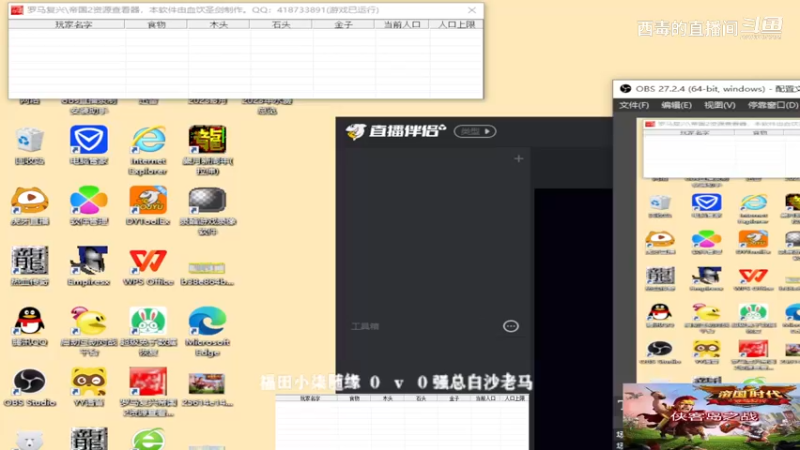Open the 工具箱 more-options ellipsis icon
800x450 pixels.
pos(511,326)
